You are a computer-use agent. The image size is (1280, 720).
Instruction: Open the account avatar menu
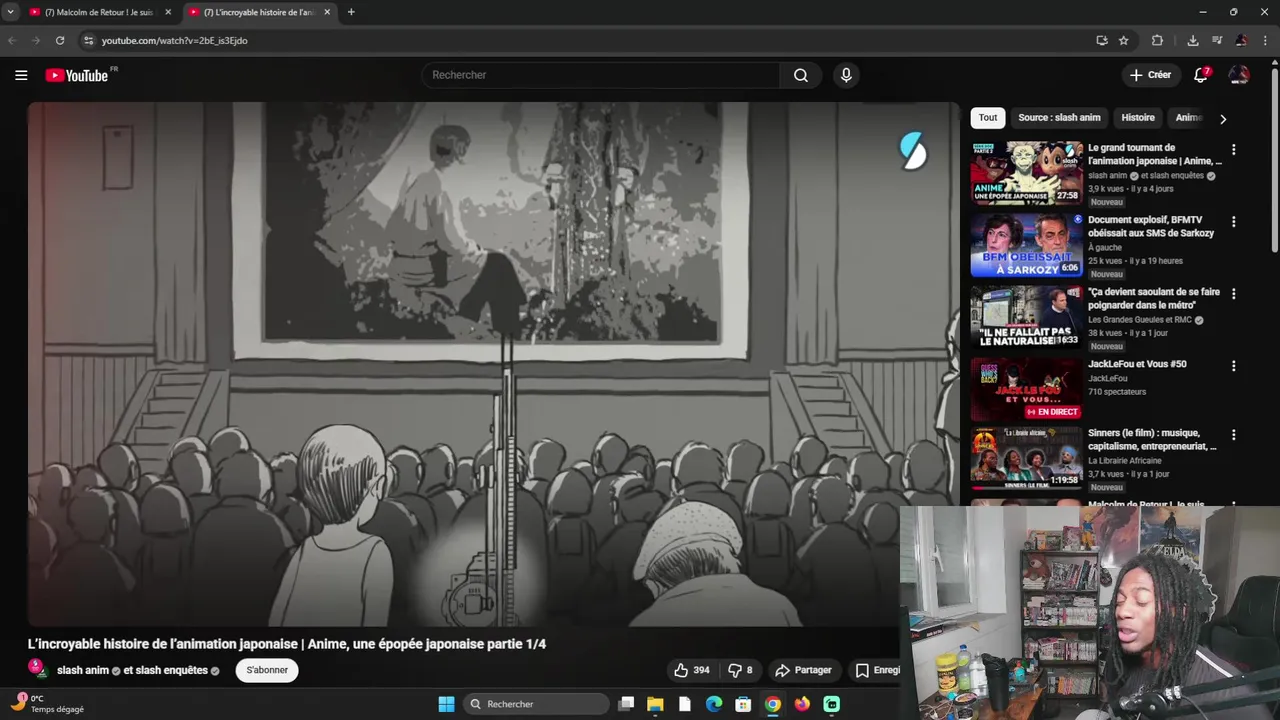[x=1239, y=75]
